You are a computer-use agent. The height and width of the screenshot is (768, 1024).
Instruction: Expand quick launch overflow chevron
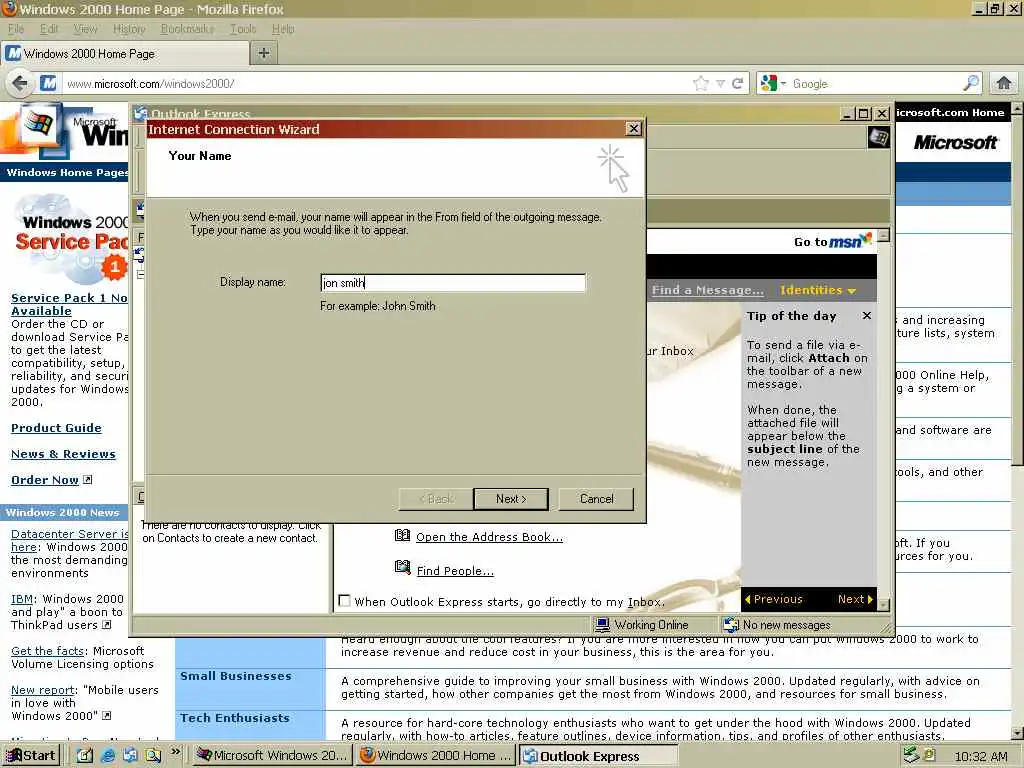tap(175, 752)
